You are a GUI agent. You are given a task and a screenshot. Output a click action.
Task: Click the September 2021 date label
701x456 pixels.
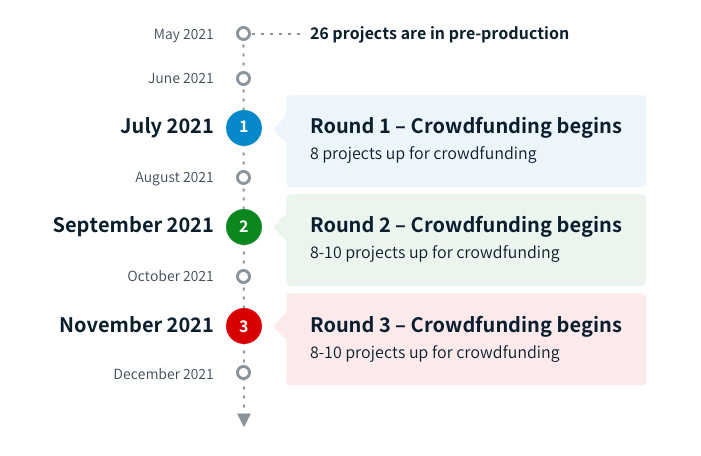click(x=133, y=225)
